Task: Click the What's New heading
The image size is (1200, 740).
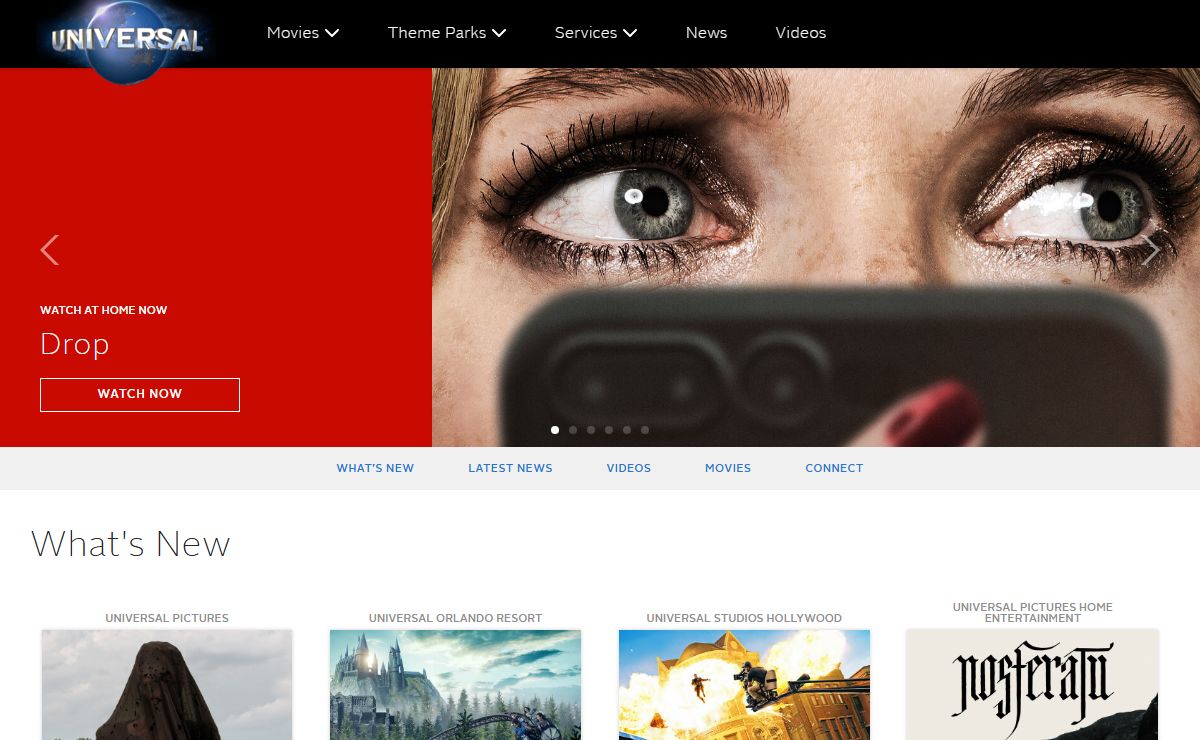Action: tap(131, 544)
